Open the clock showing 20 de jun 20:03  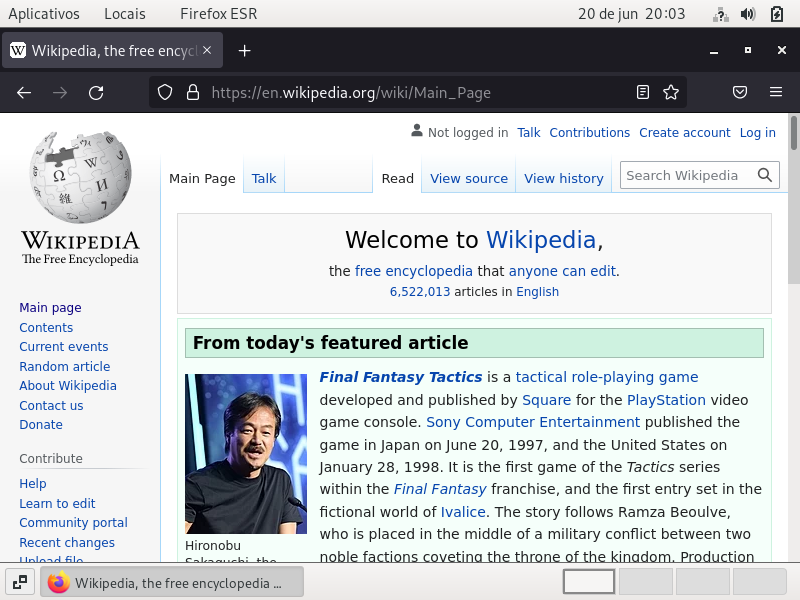coord(632,14)
